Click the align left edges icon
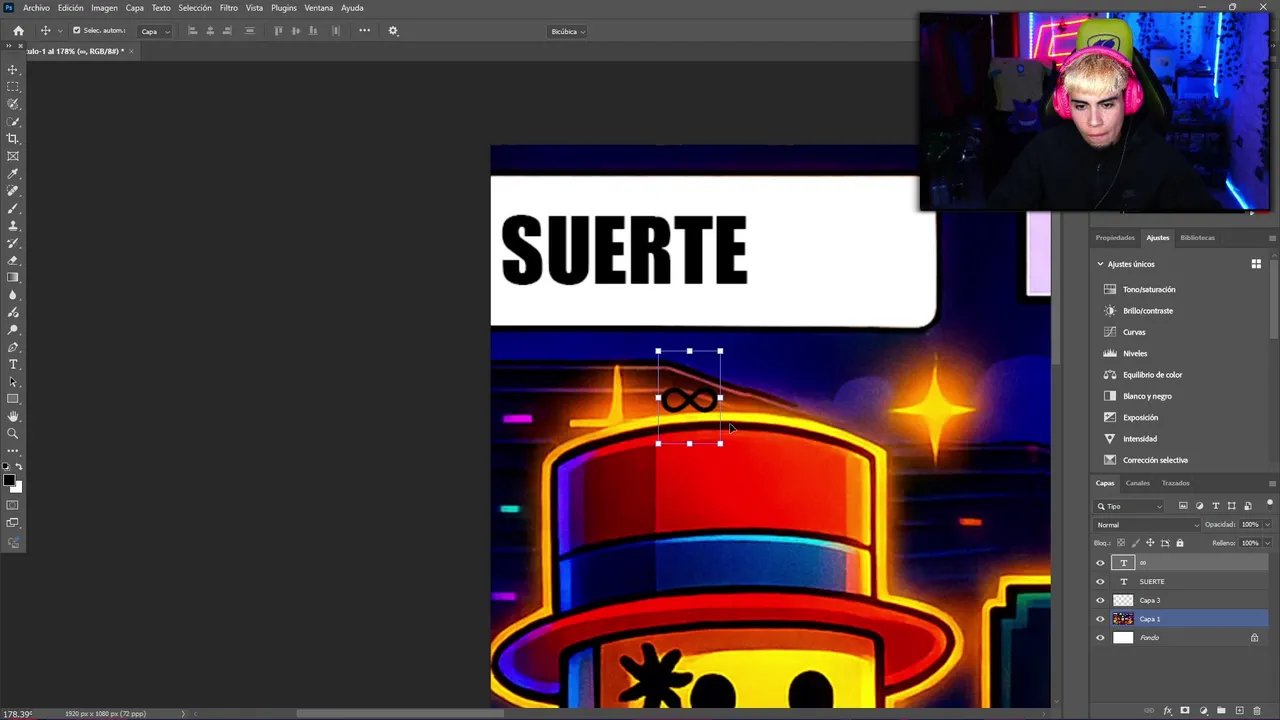This screenshot has width=1280, height=720. 193,31
